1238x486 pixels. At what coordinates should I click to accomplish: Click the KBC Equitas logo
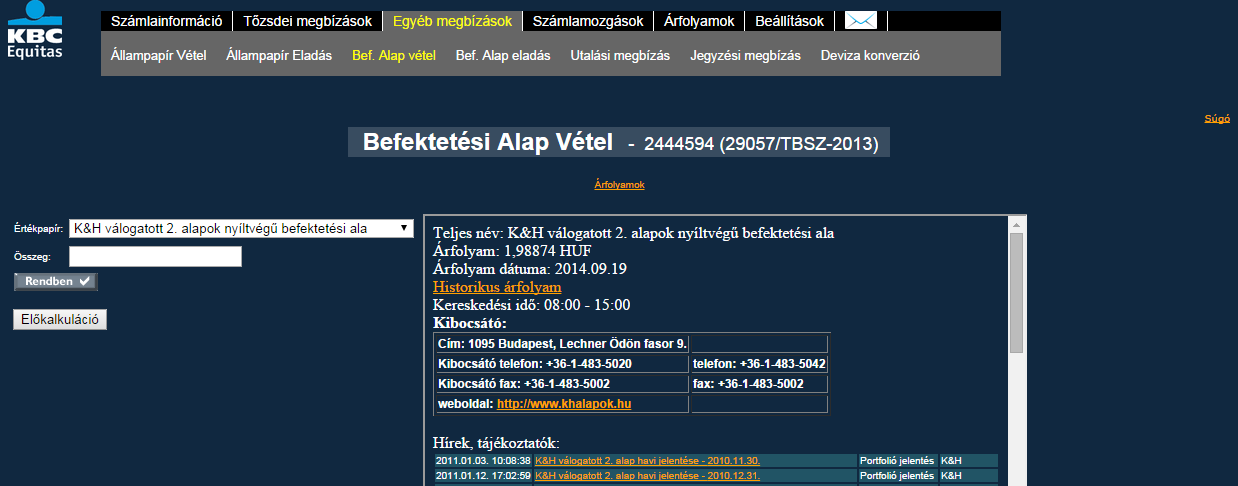point(33,30)
